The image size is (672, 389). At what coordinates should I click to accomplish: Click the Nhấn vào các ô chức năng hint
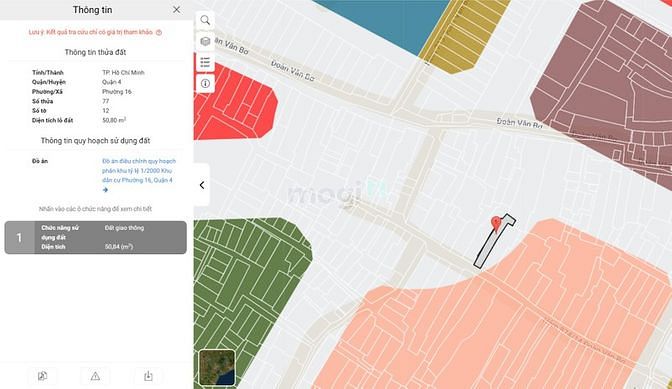point(95,209)
